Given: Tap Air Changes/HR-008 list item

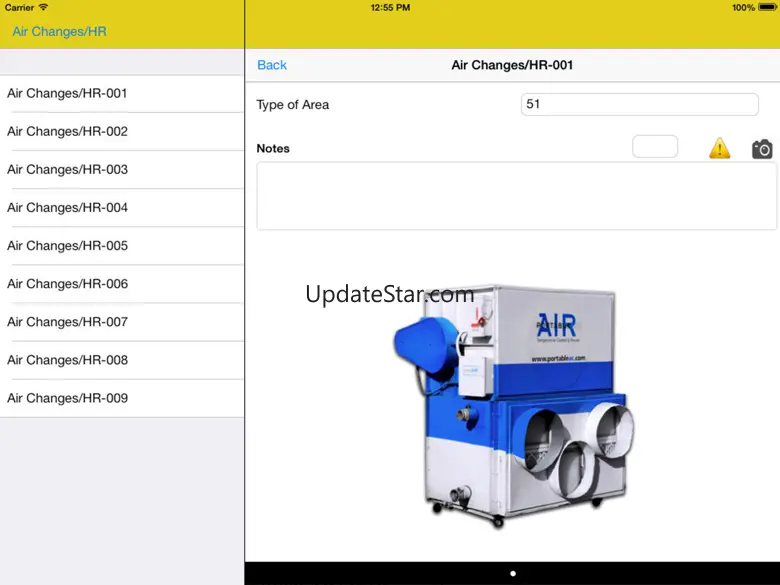Looking at the screenshot, I should (122, 360).
